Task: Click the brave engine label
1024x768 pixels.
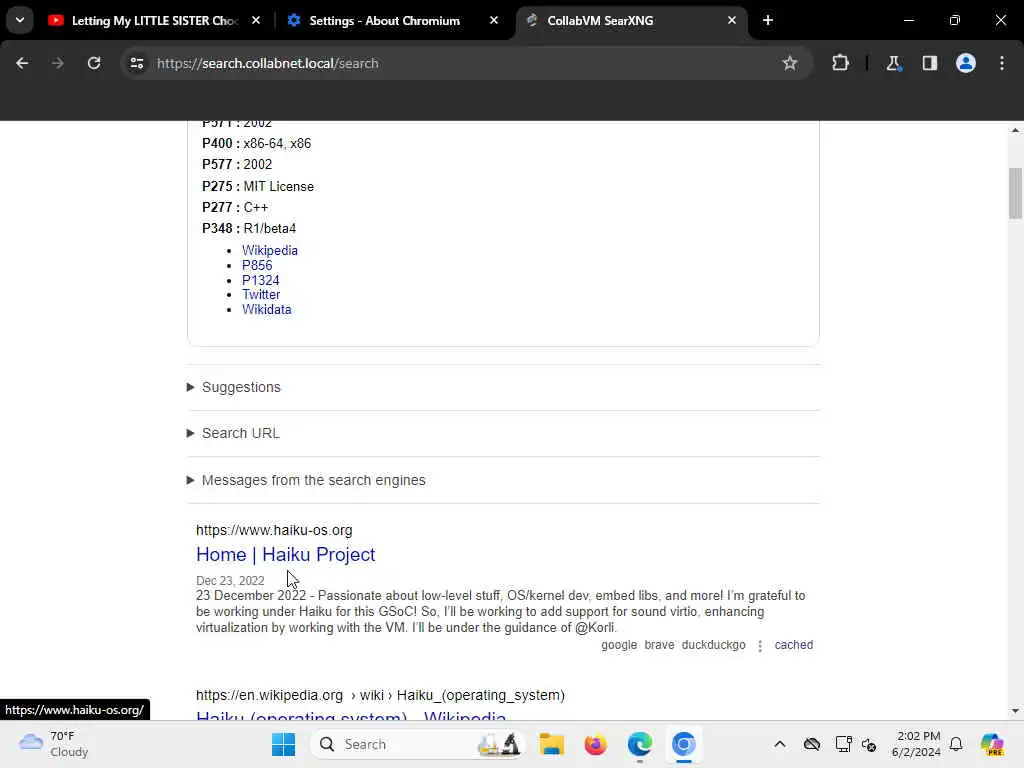Action: point(659,645)
